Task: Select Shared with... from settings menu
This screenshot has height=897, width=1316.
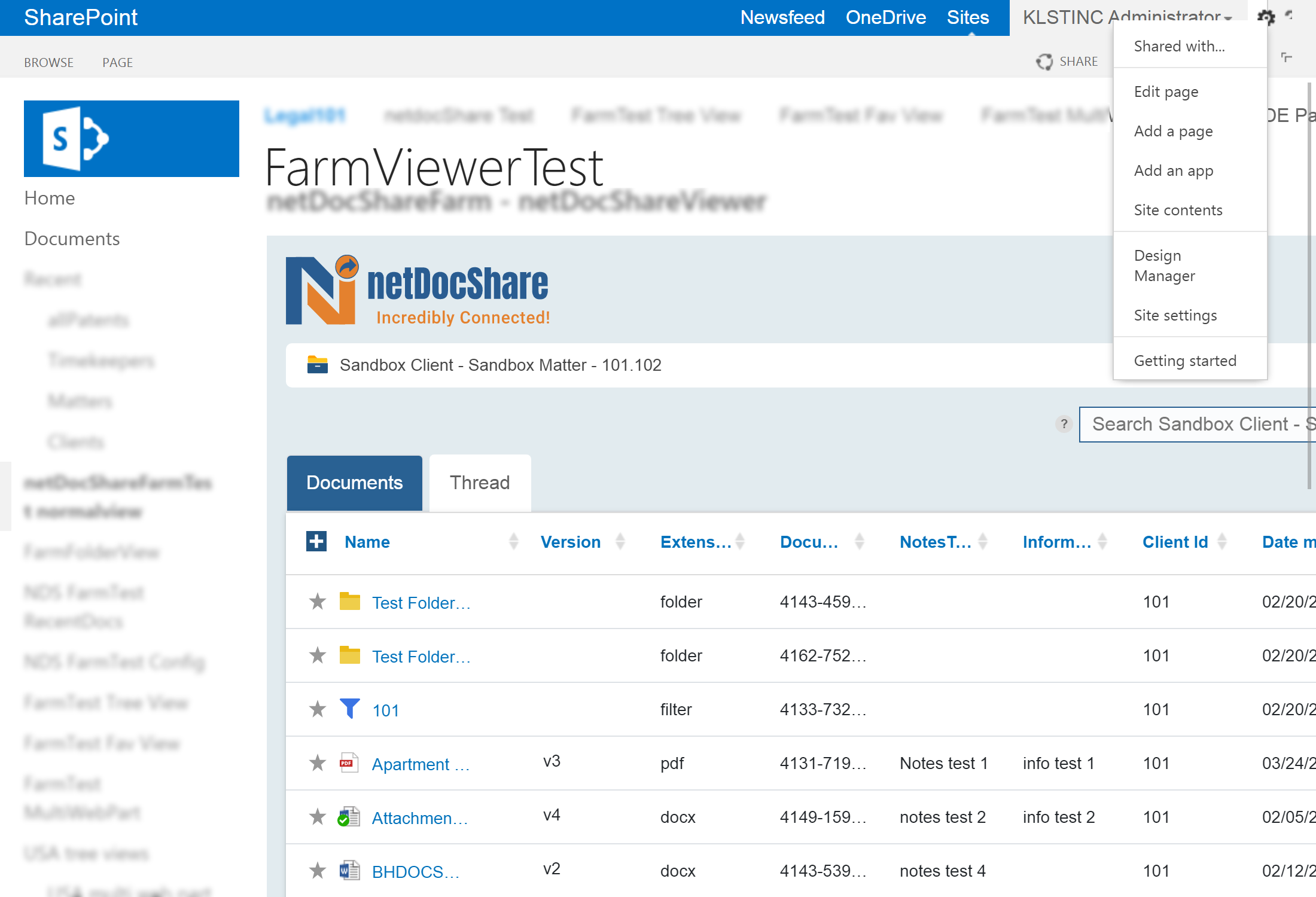Action: [1179, 46]
